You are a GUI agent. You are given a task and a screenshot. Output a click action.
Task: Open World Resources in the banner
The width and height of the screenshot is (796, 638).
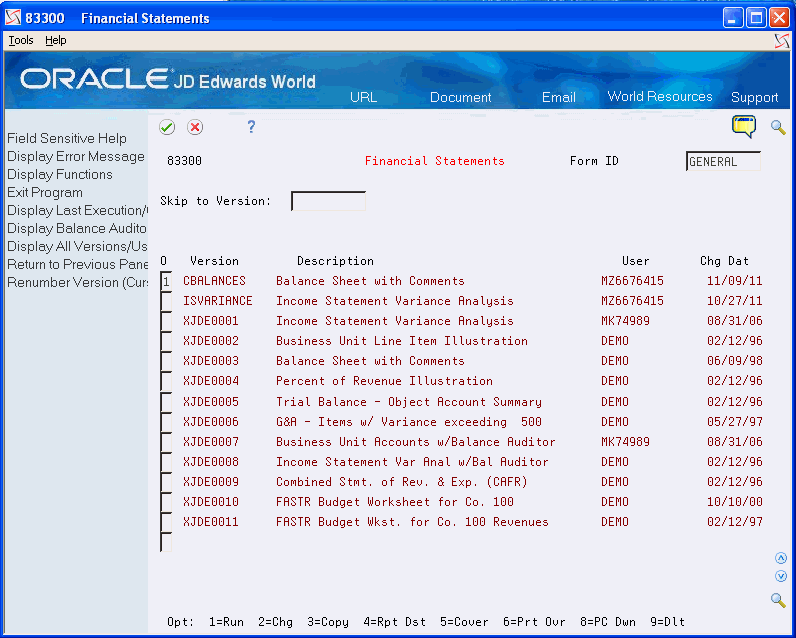660,96
